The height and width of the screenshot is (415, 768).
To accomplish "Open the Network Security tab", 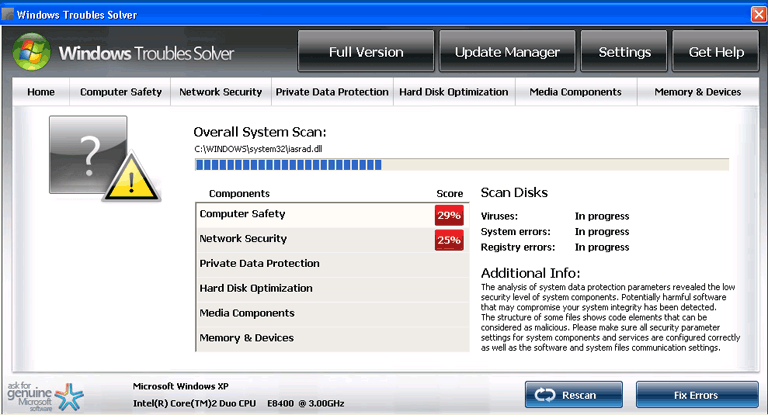I will [x=219, y=92].
